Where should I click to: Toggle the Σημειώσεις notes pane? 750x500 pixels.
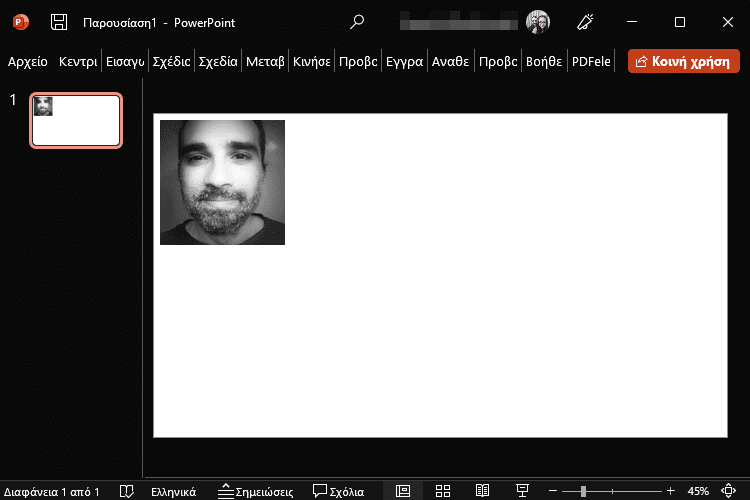(x=255, y=491)
